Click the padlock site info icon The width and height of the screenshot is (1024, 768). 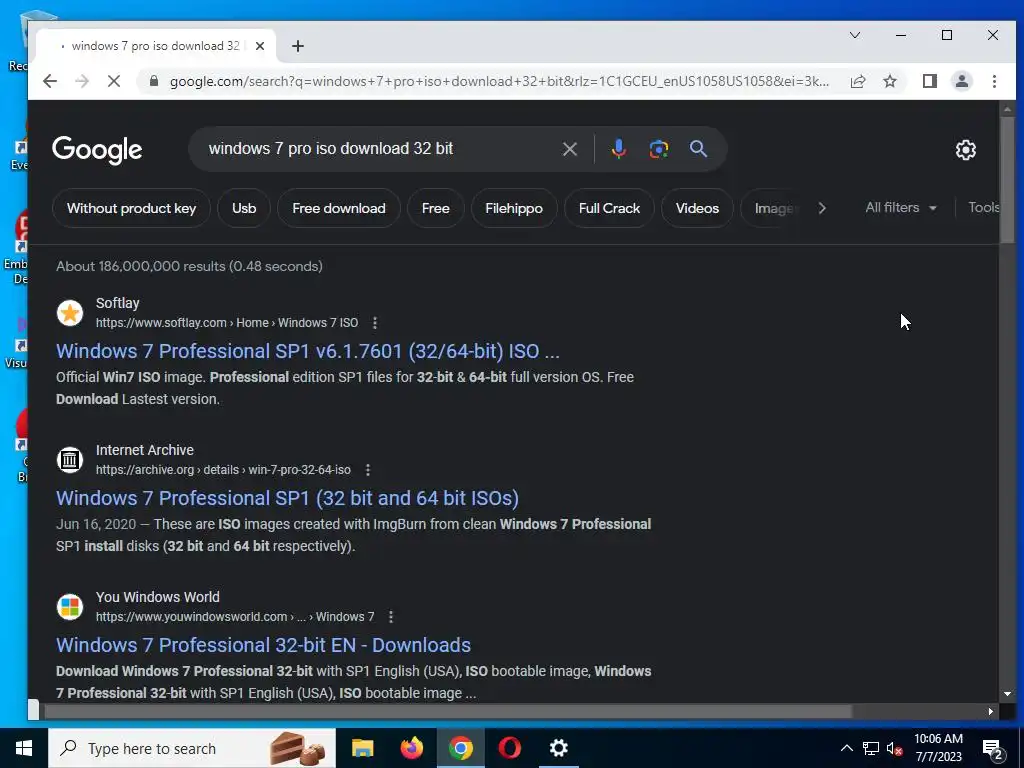[x=154, y=81]
